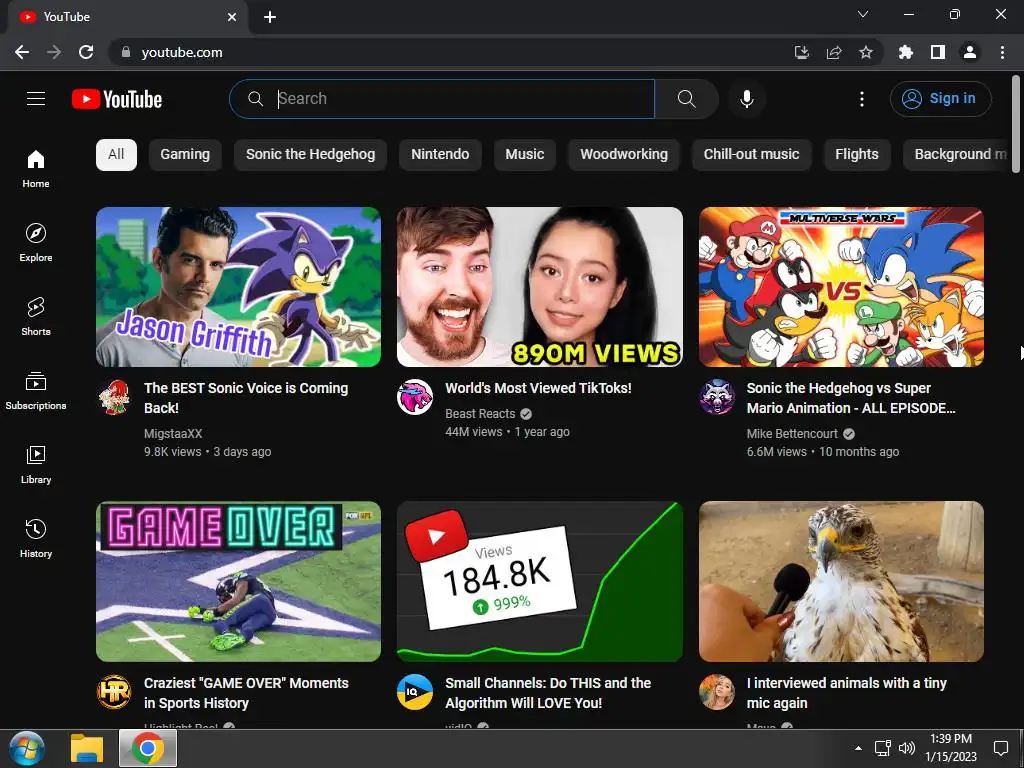Open a new browser tab with plus button
This screenshot has width=1024, height=768.
pyautogui.click(x=270, y=17)
